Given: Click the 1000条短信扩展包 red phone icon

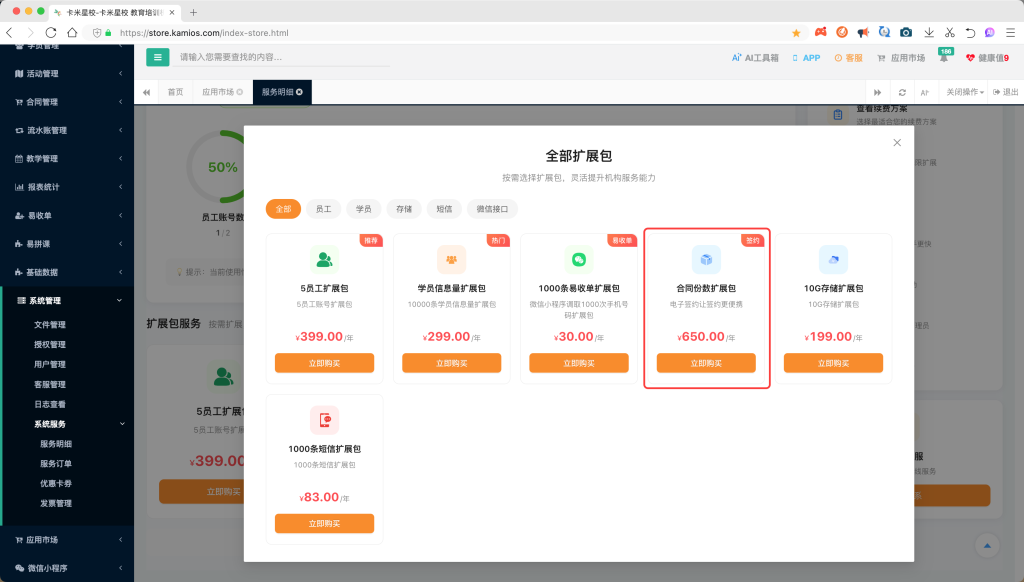Looking at the screenshot, I should pos(325,421).
